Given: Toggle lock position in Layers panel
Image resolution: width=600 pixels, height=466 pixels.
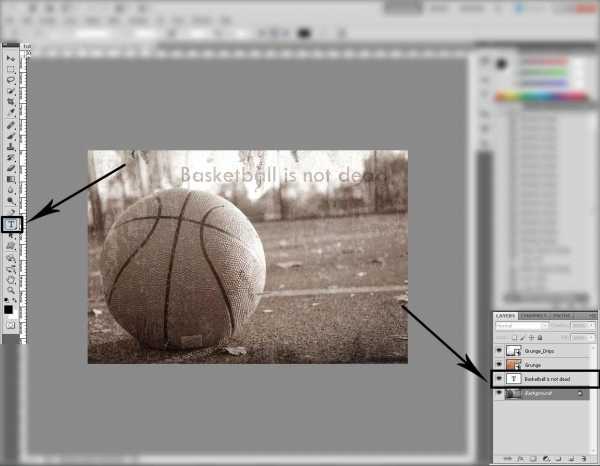Looking at the screenshot, I should pyautogui.click(x=531, y=338).
